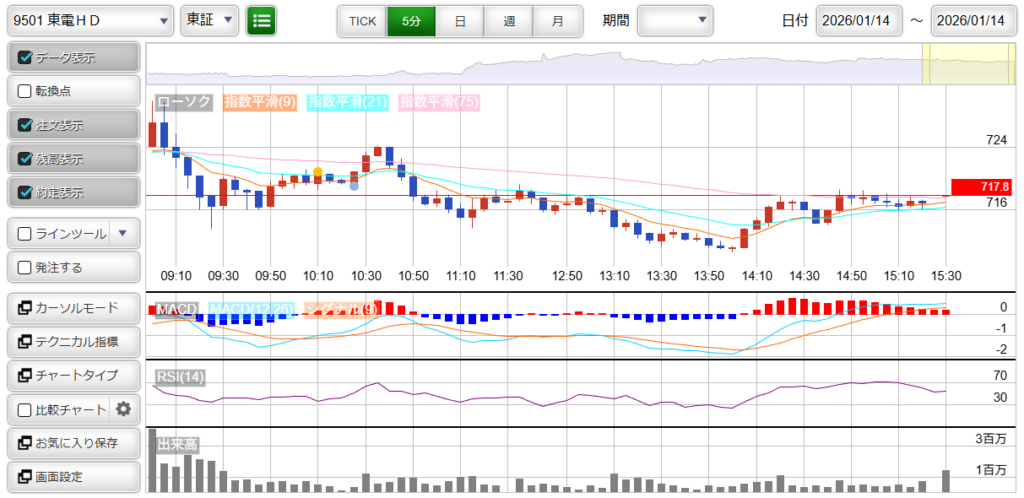Click the RSI(14) indicator label
The height and width of the screenshot is (498, 1024).
pyautogui.click(x=180, y=377)
